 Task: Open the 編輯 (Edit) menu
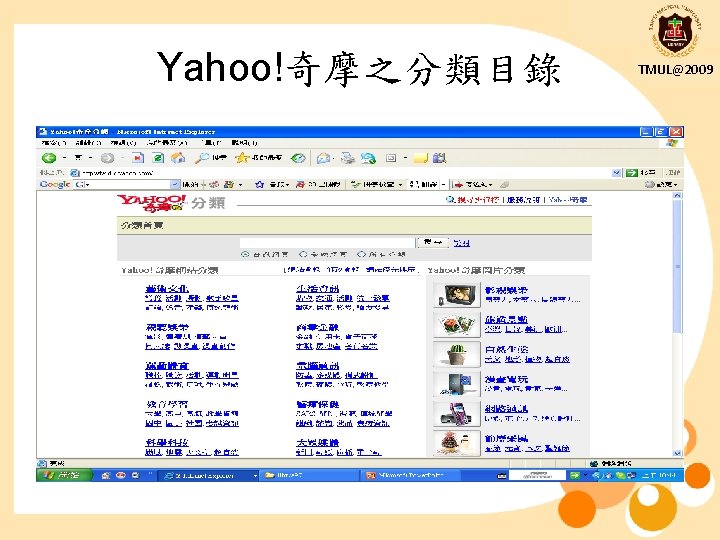click(88, 143)
